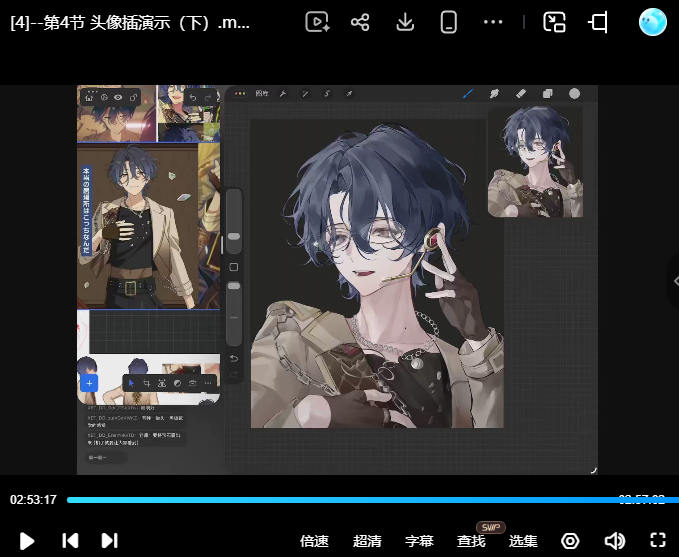Open Procreate color disc
This screenshot has height=557, width=679.
tap(575, 94)
